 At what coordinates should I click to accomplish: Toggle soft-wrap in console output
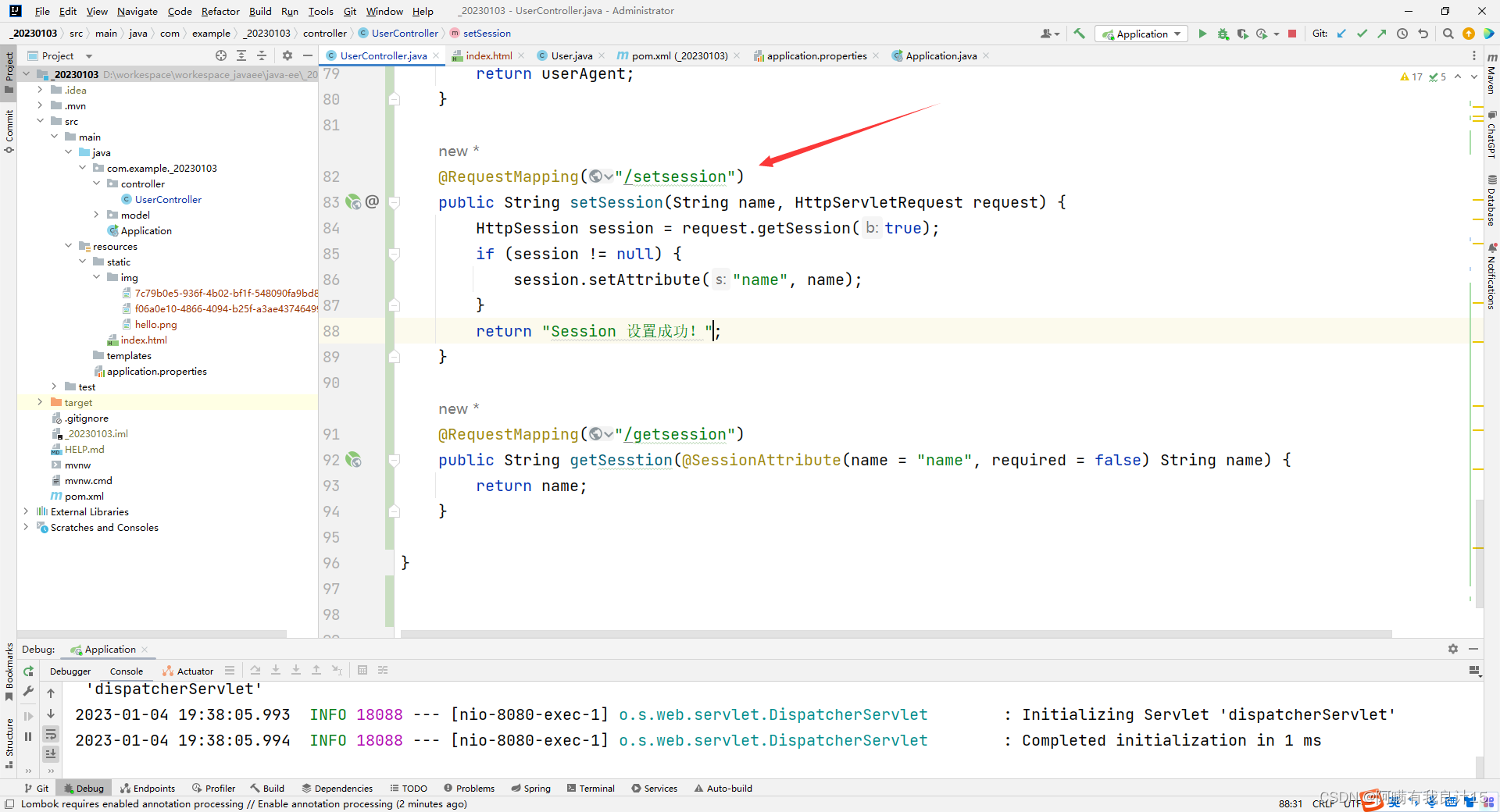pyautogui.click(x=51, y=734)
